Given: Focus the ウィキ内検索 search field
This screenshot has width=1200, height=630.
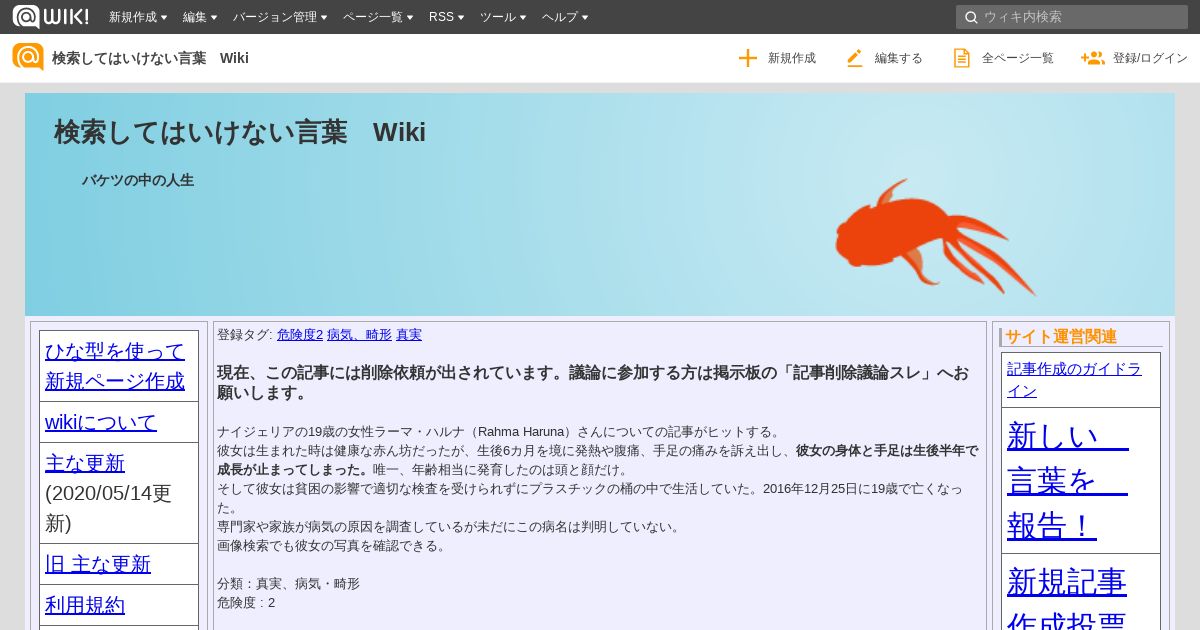Looking at the screenshot, I should 1071,17.
